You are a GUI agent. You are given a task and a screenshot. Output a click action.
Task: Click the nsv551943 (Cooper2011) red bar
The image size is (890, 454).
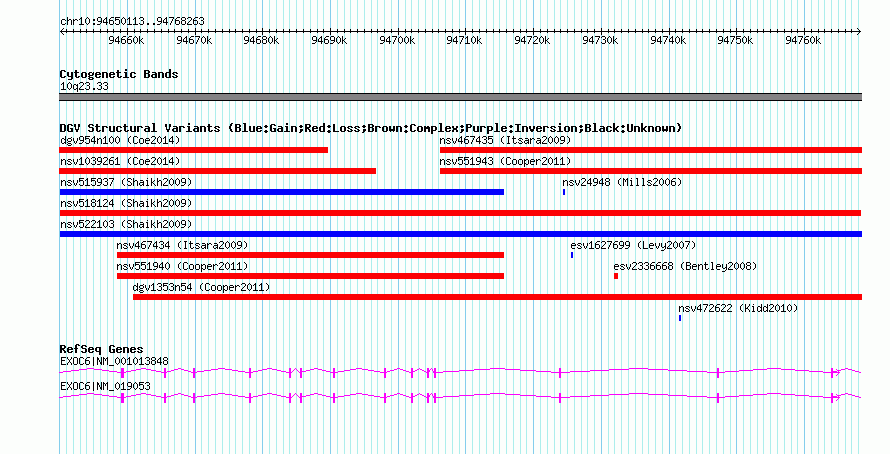[651, 171]
